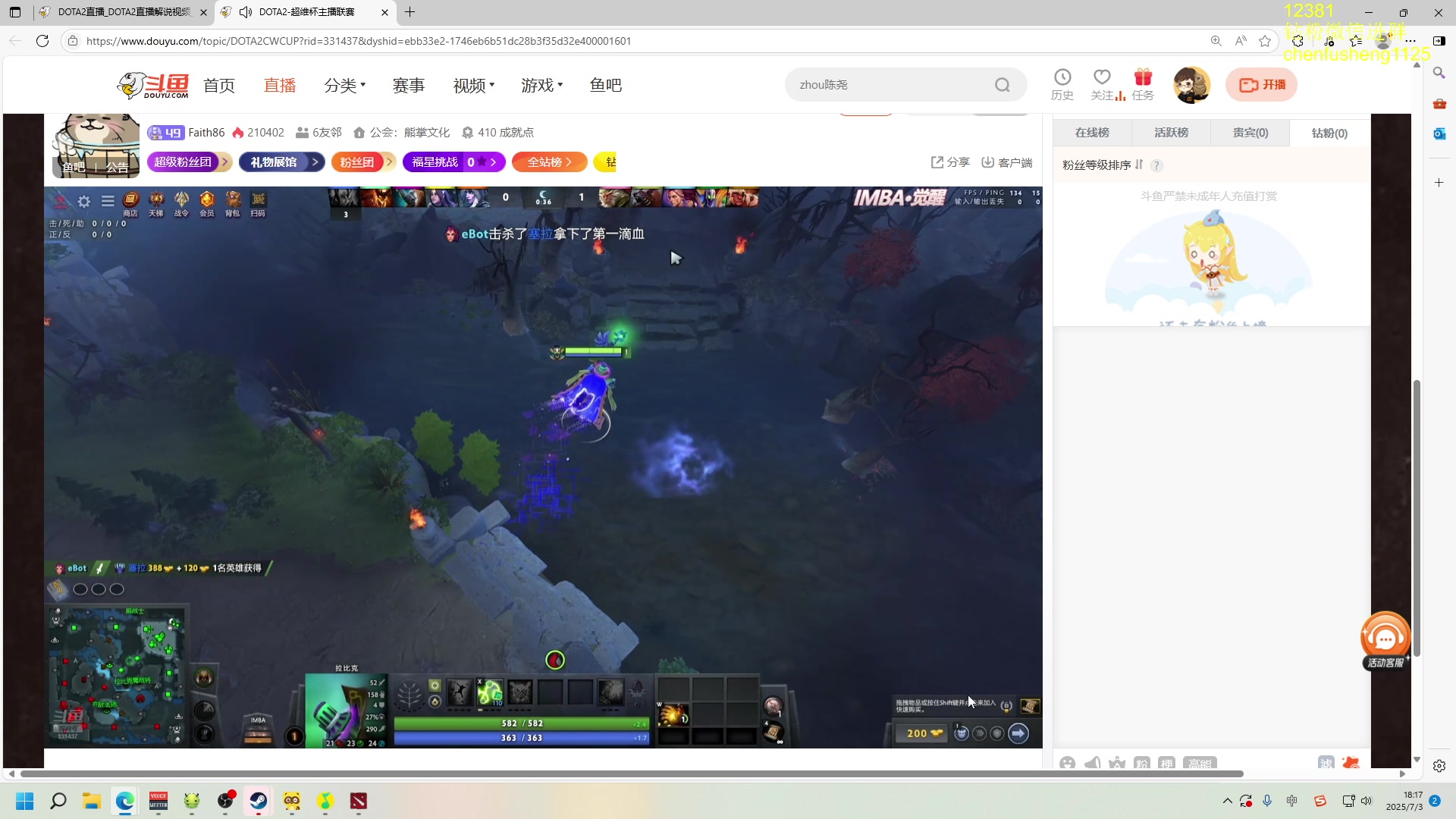
Task: Open the gift box tasks icon
Action: click(1143, 77)
